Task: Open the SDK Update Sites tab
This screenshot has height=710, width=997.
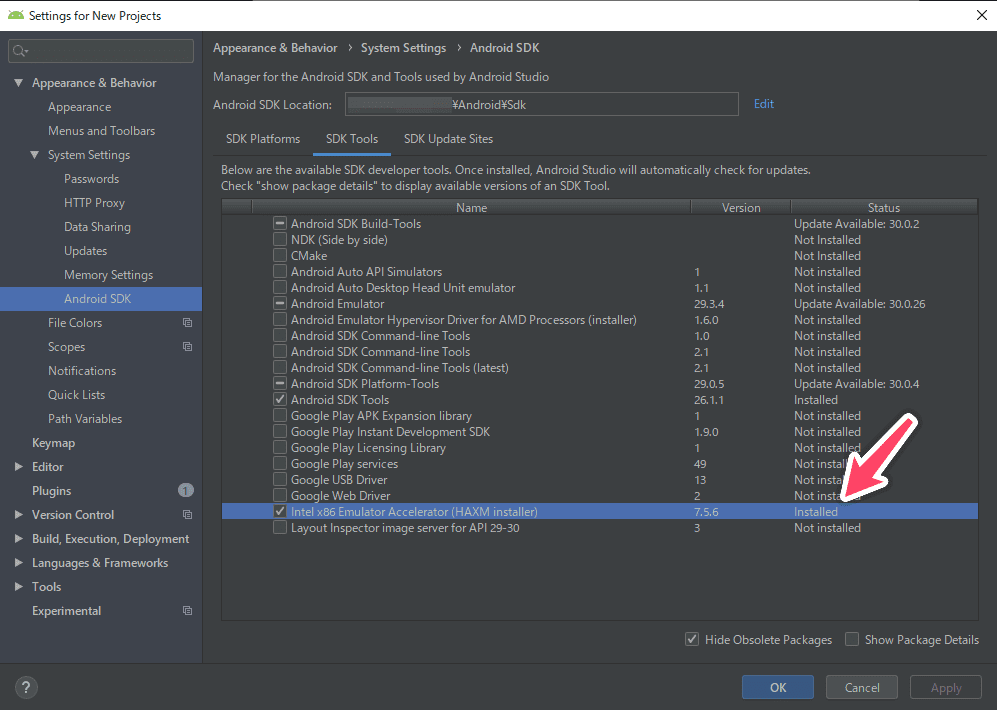Action: coord(448,139)
